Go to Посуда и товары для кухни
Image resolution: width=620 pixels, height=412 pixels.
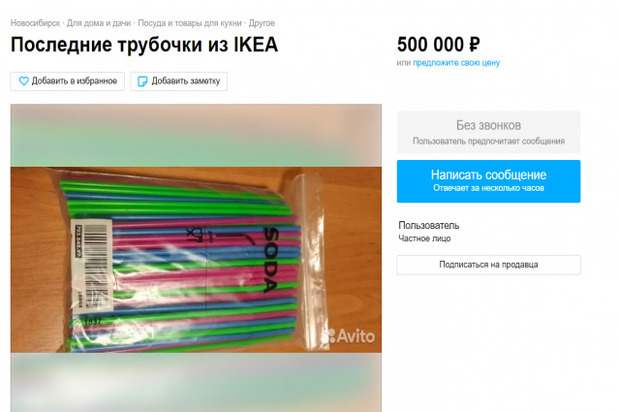click(x=189, y=23)
